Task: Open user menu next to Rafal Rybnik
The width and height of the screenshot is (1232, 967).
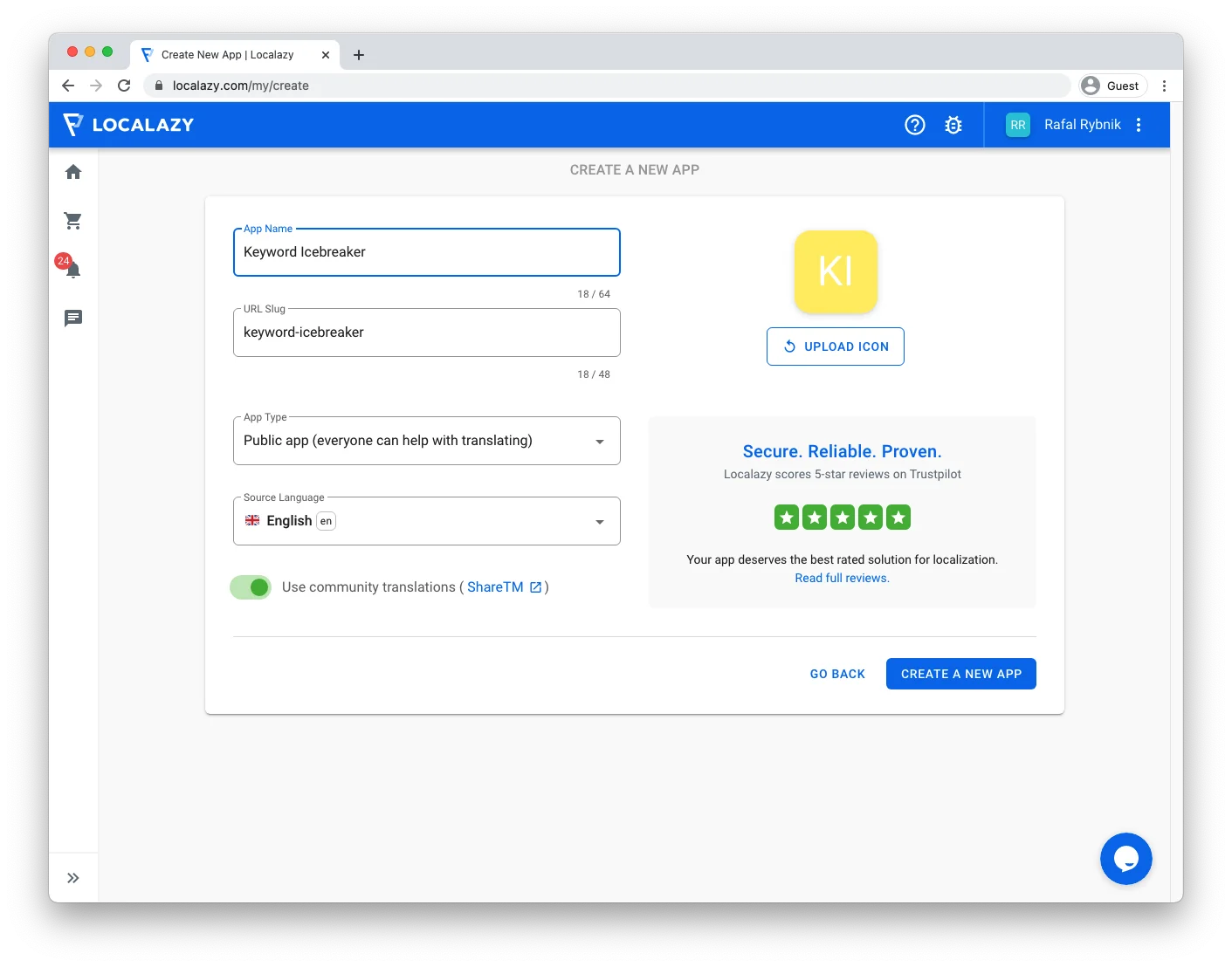Action: (1139, 125)
